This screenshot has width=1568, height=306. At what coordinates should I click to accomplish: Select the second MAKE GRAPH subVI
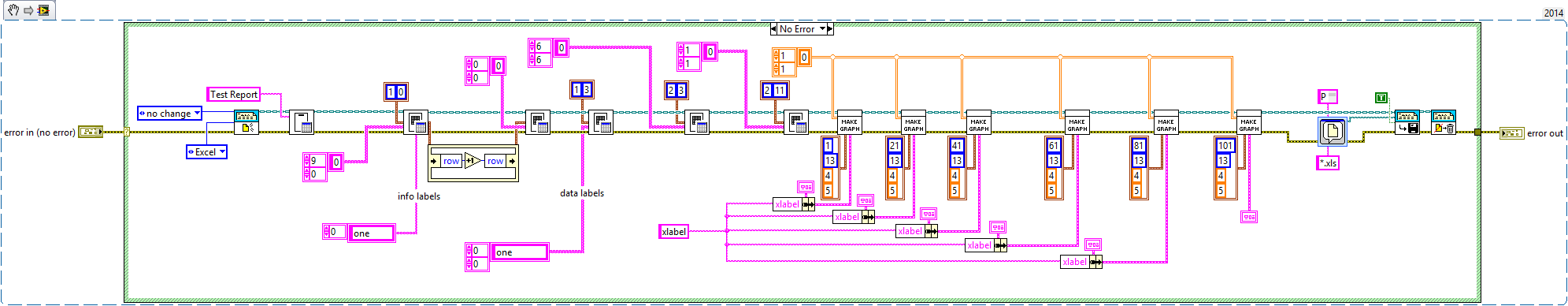coord(913,122)
